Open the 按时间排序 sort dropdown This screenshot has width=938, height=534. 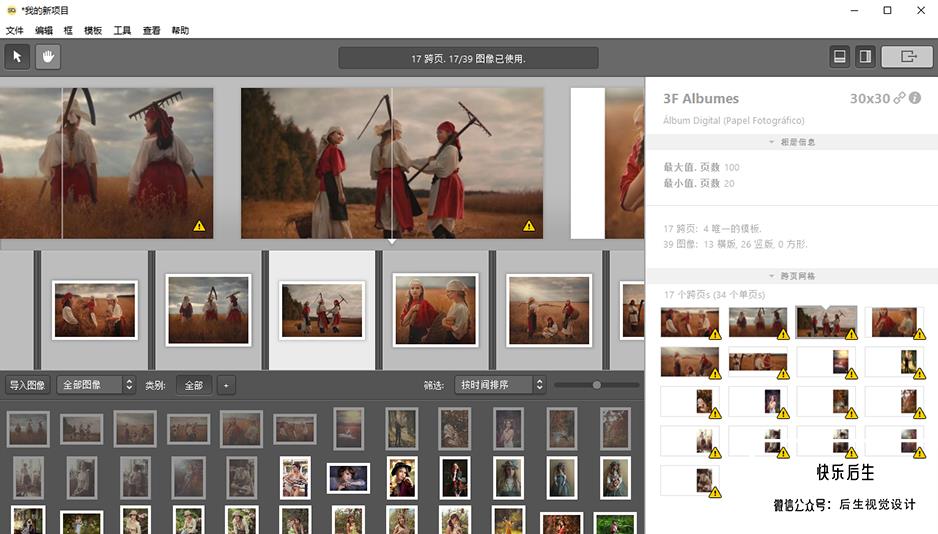[500, 385]
